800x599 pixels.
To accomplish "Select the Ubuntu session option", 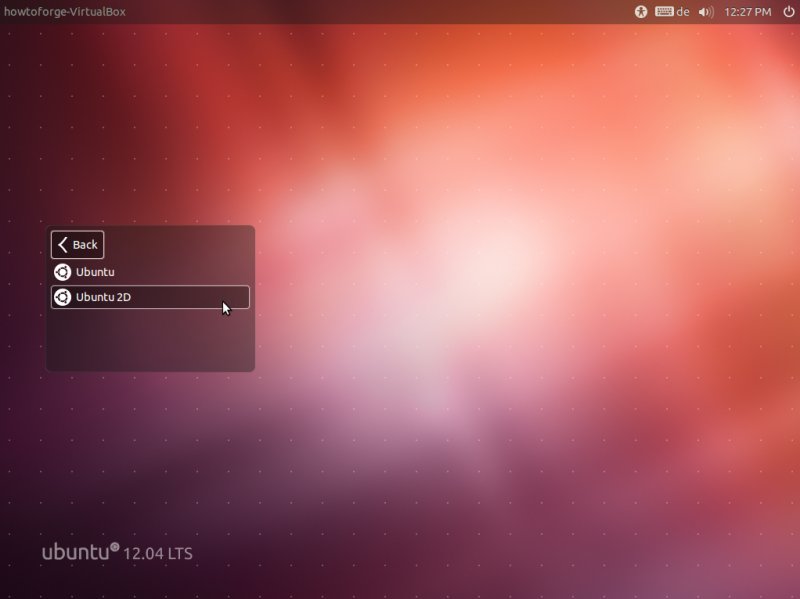I will pos(150,272).
